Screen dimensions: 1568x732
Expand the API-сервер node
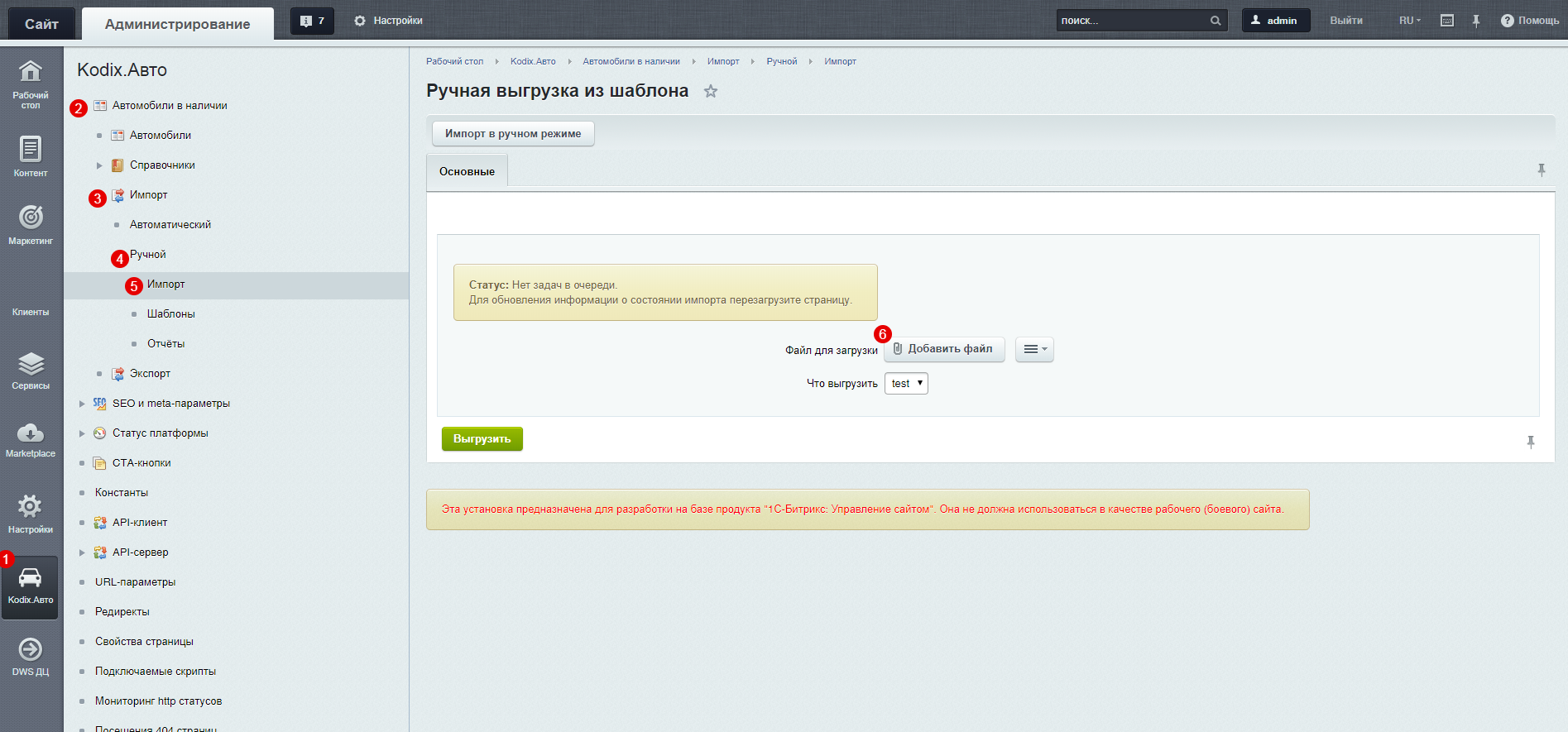point(82,553)
